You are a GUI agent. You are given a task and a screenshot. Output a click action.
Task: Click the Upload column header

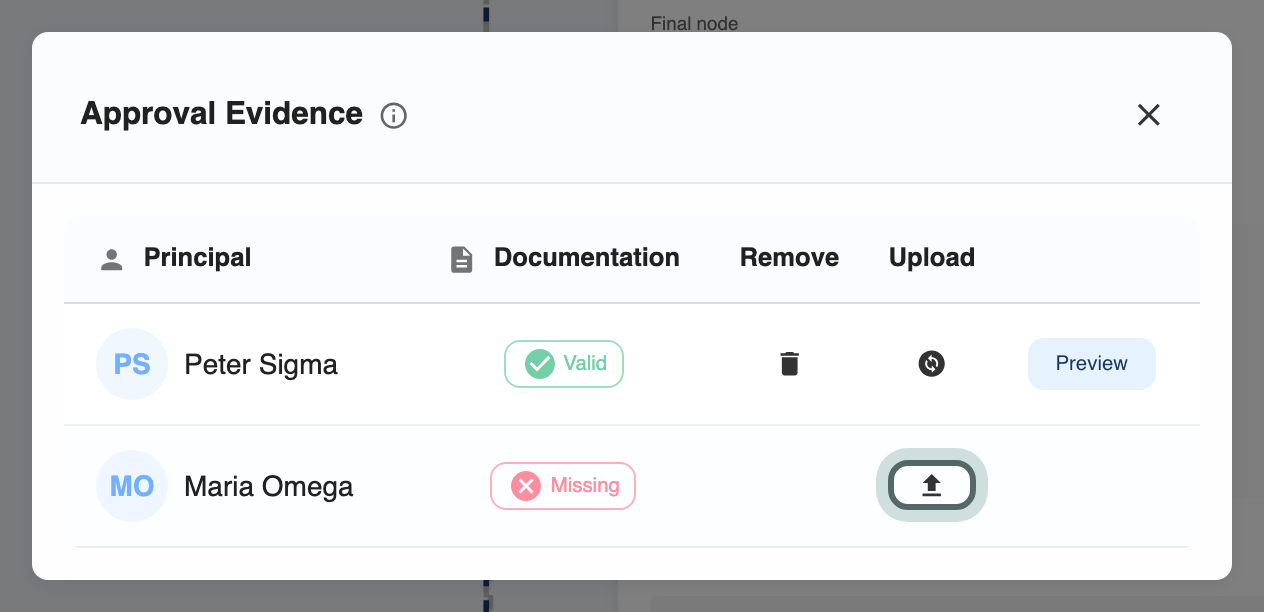click(x=932, y=258)
